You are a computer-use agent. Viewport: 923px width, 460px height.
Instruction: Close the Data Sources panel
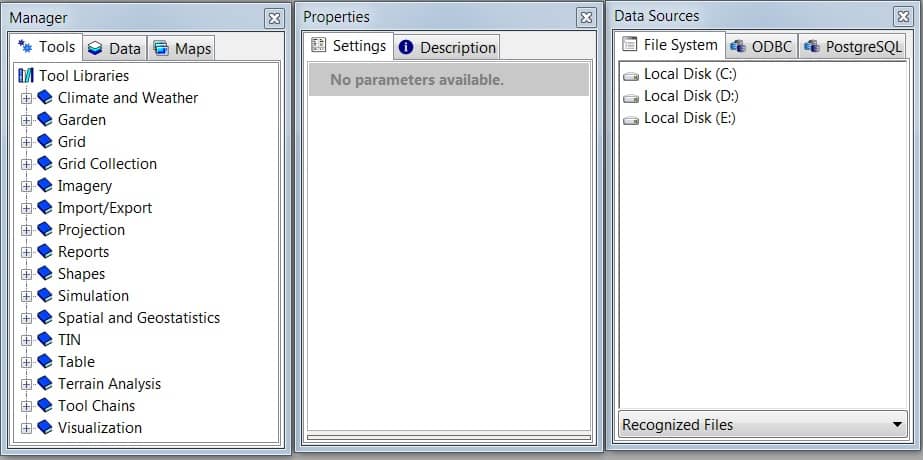point(903,16)
